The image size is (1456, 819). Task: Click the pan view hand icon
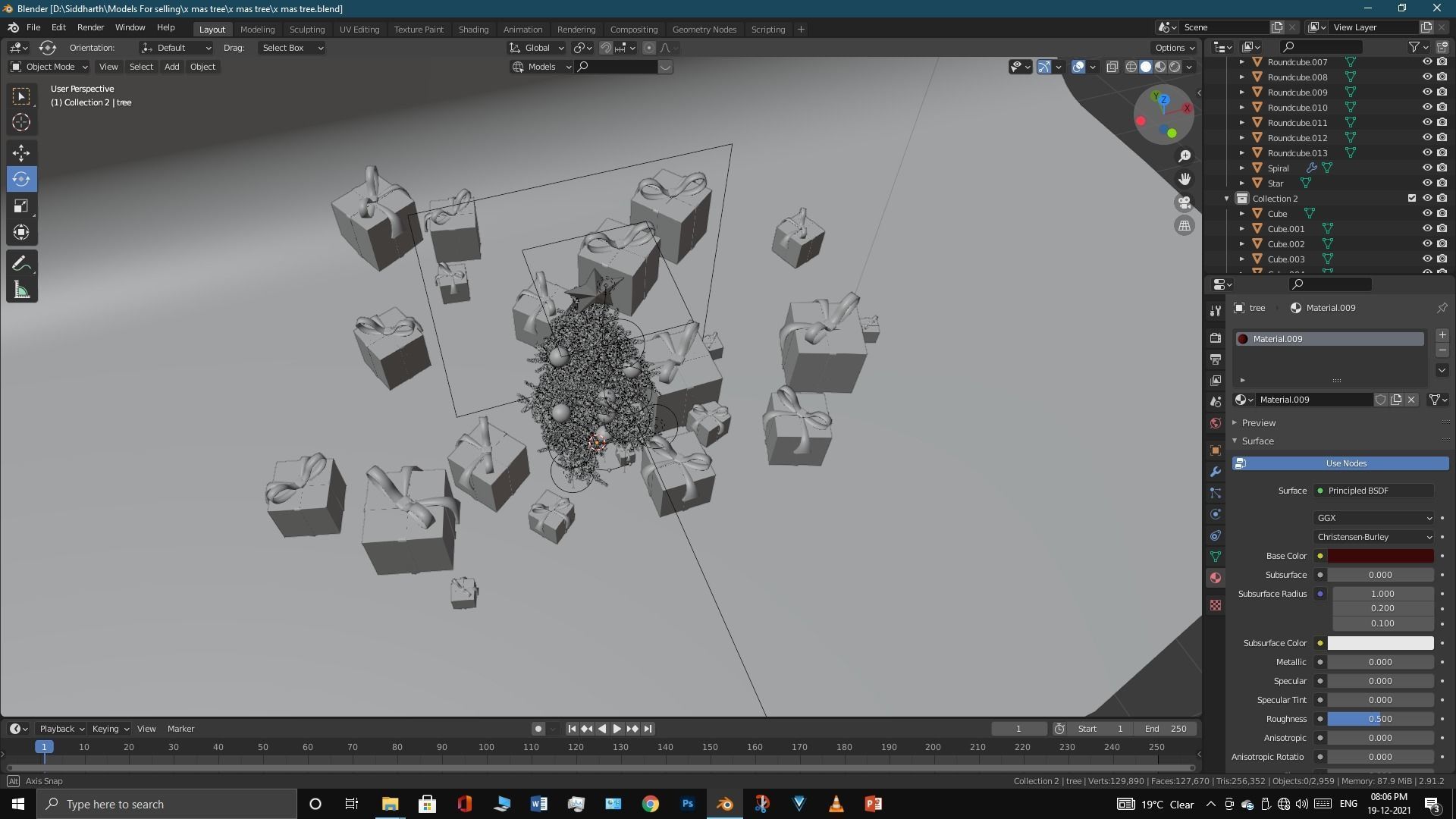(x=1185, y=179)
